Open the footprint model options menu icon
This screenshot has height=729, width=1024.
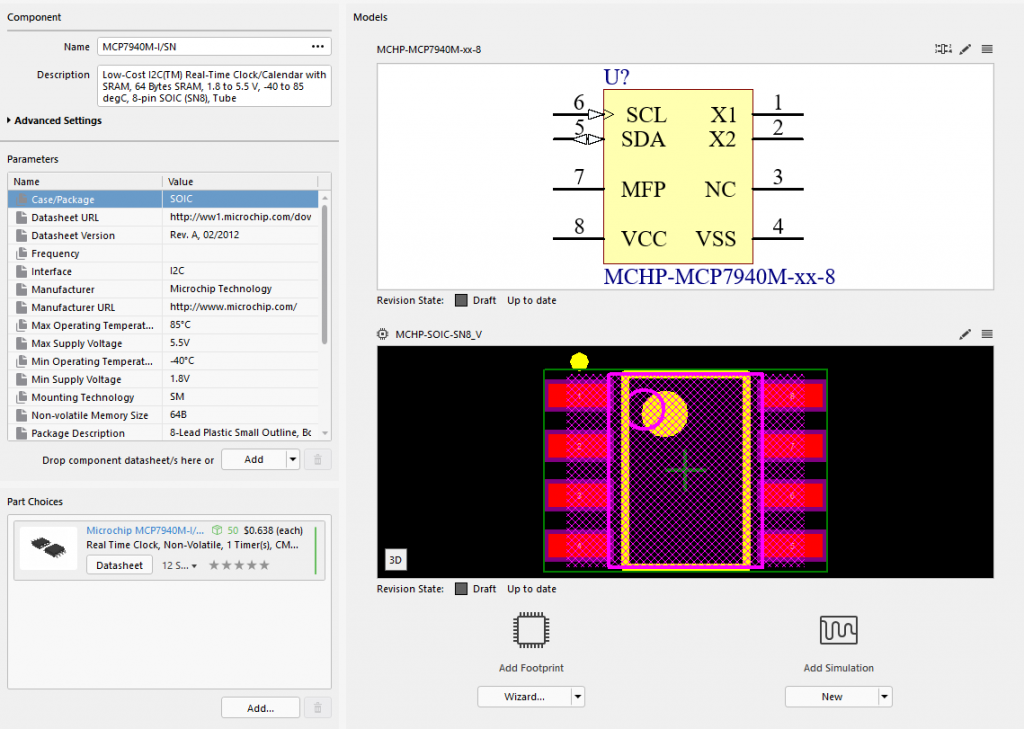pos(987,334)
